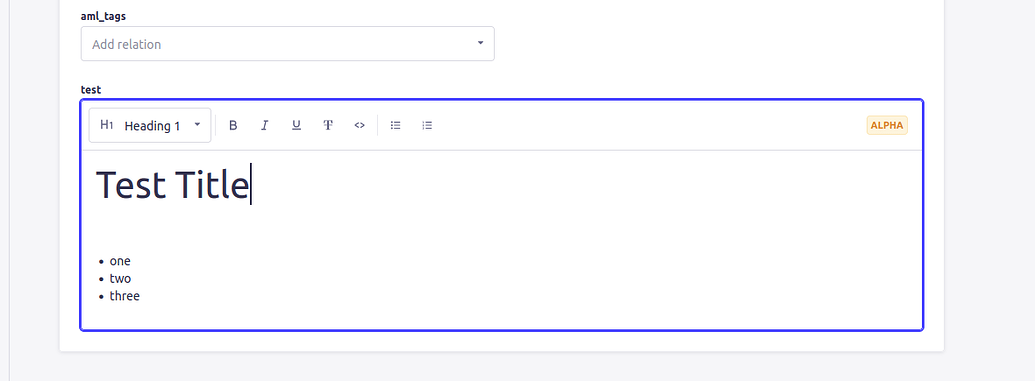This screenshot has height=381, width=1035.
Task: Apply underline formatting
Action: tap(296, 125)
